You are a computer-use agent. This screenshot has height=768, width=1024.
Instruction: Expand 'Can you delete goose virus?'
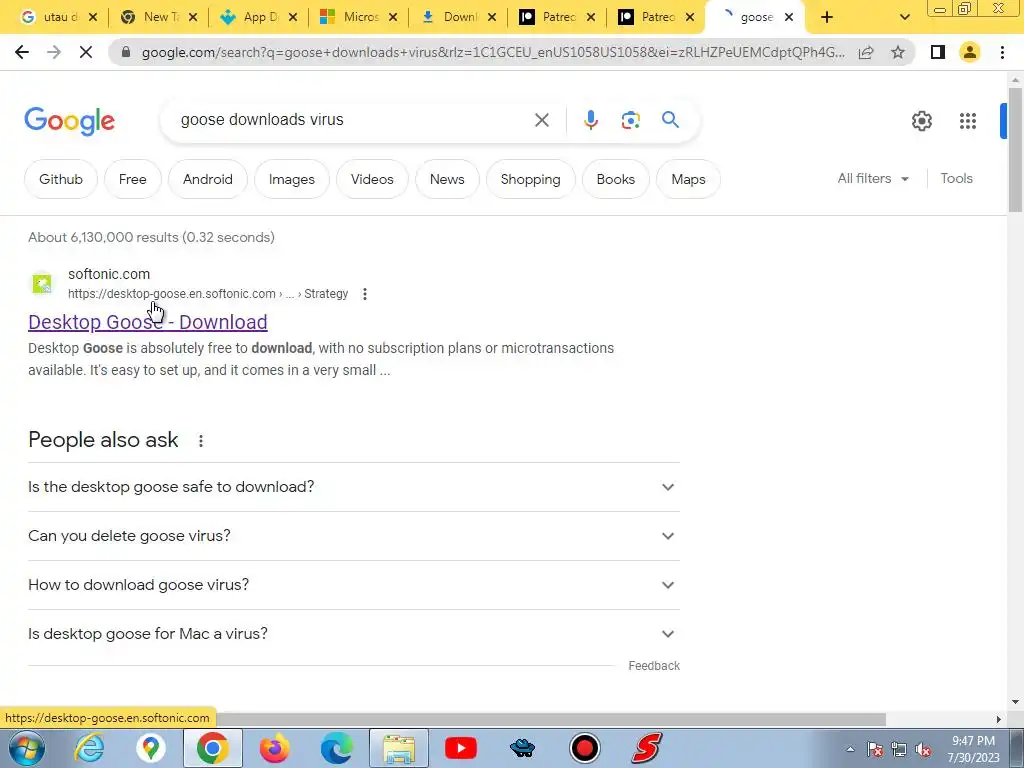pos(354,536)
